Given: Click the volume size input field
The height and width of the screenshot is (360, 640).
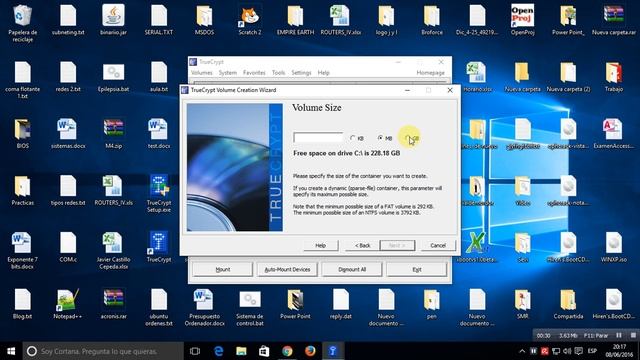Looking at the screenshot, I should point(318,138).
